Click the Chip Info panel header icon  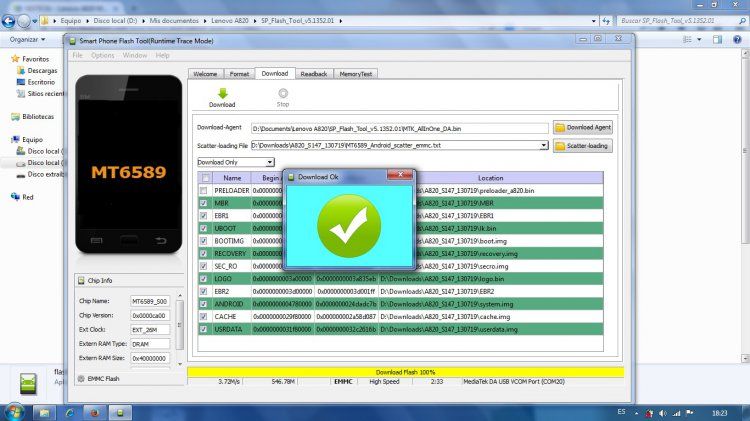81,280
